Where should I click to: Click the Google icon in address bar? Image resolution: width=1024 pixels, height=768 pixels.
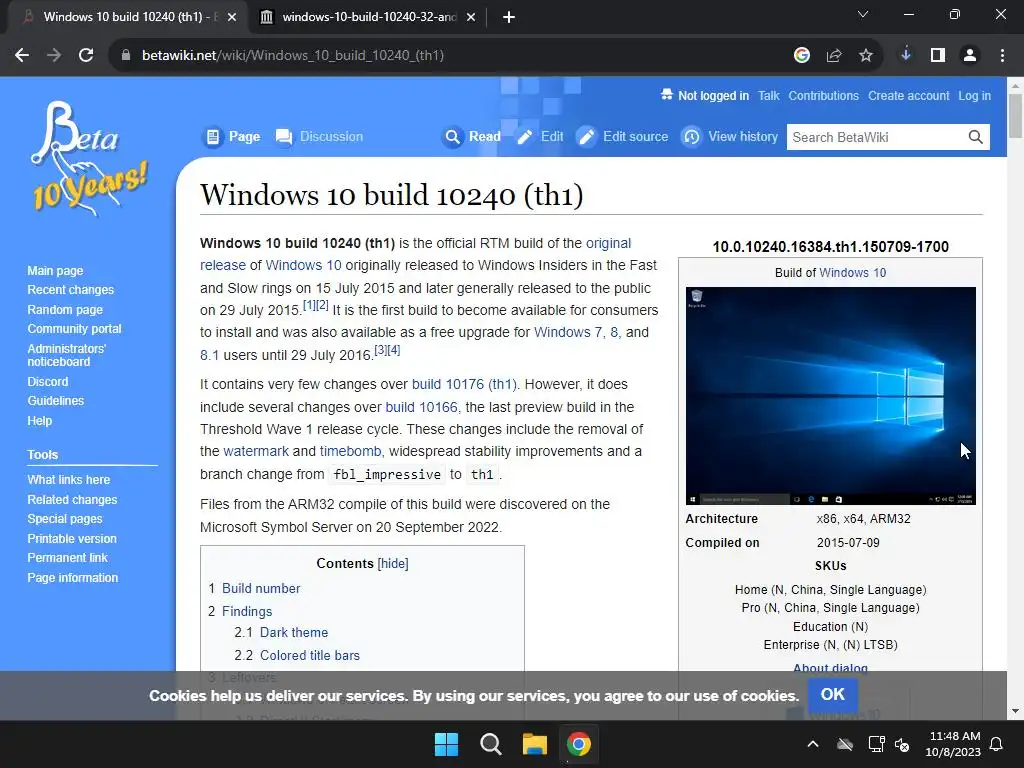click(x=802, y=56)
